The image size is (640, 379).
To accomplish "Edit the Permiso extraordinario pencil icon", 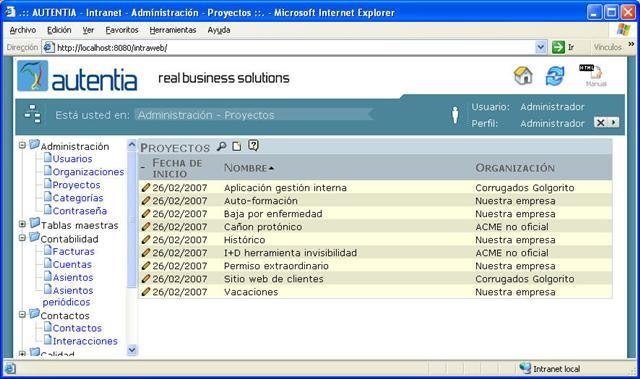I will tap(146, 266).
